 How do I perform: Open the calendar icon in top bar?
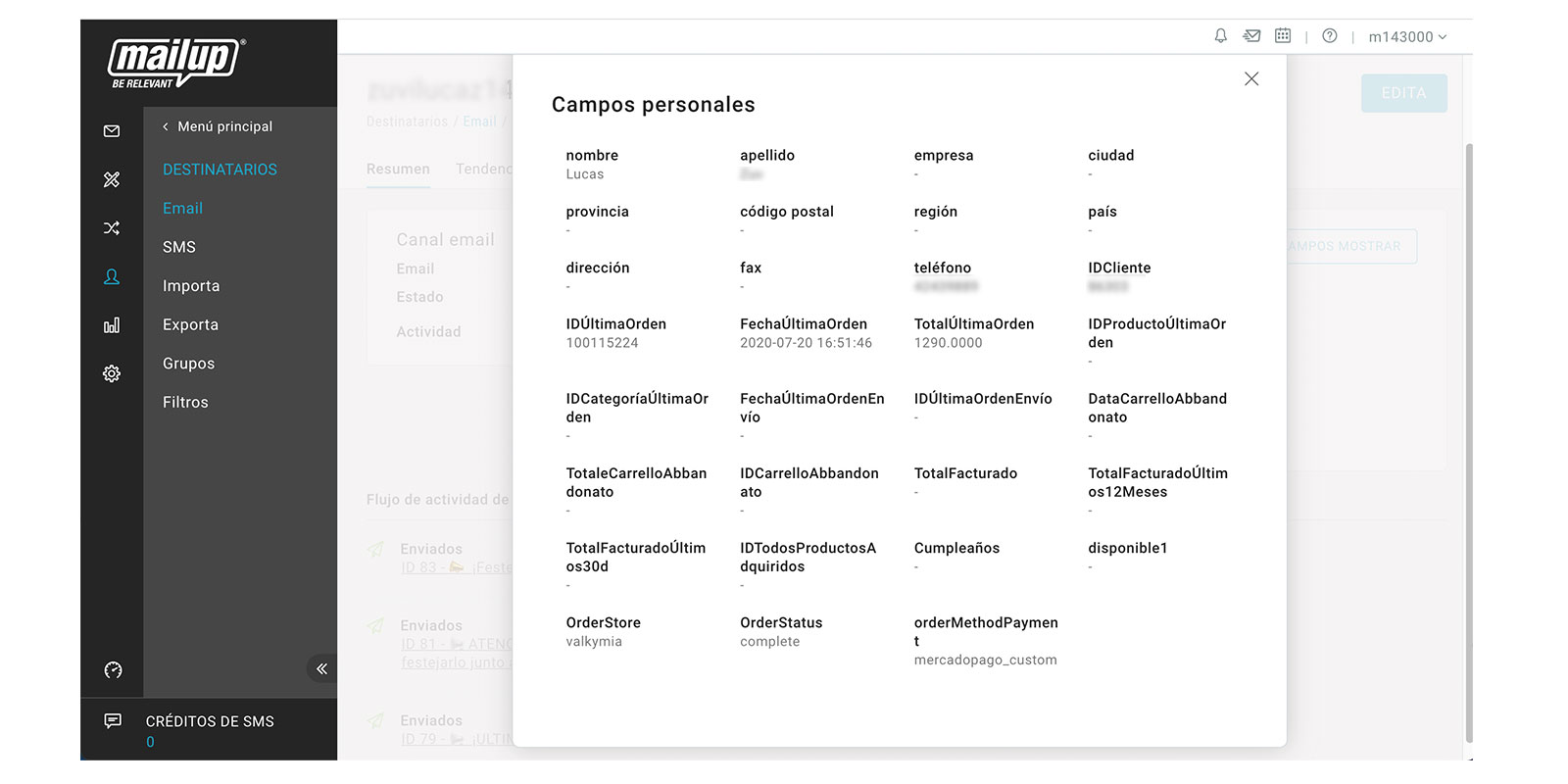tap(1283, 35)
